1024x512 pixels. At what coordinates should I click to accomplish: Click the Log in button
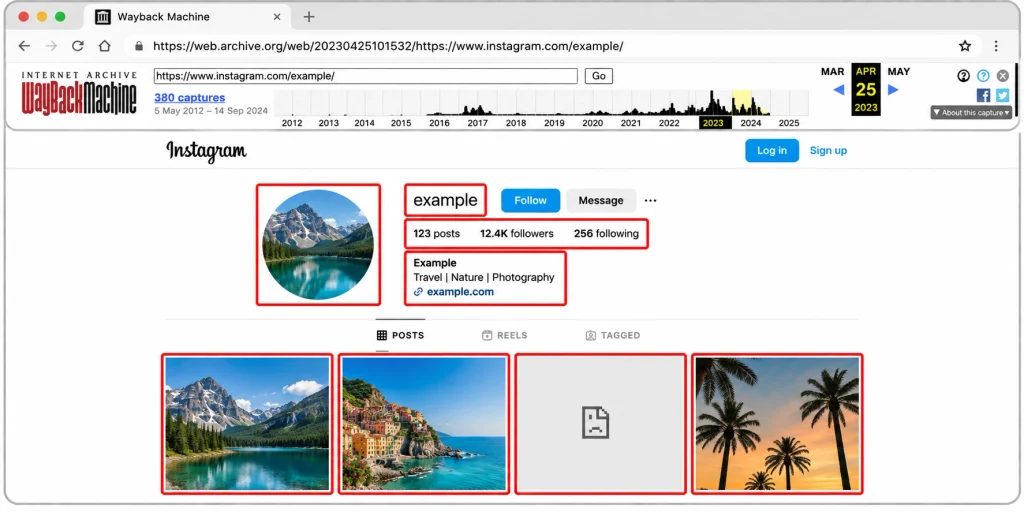[772, 150]
